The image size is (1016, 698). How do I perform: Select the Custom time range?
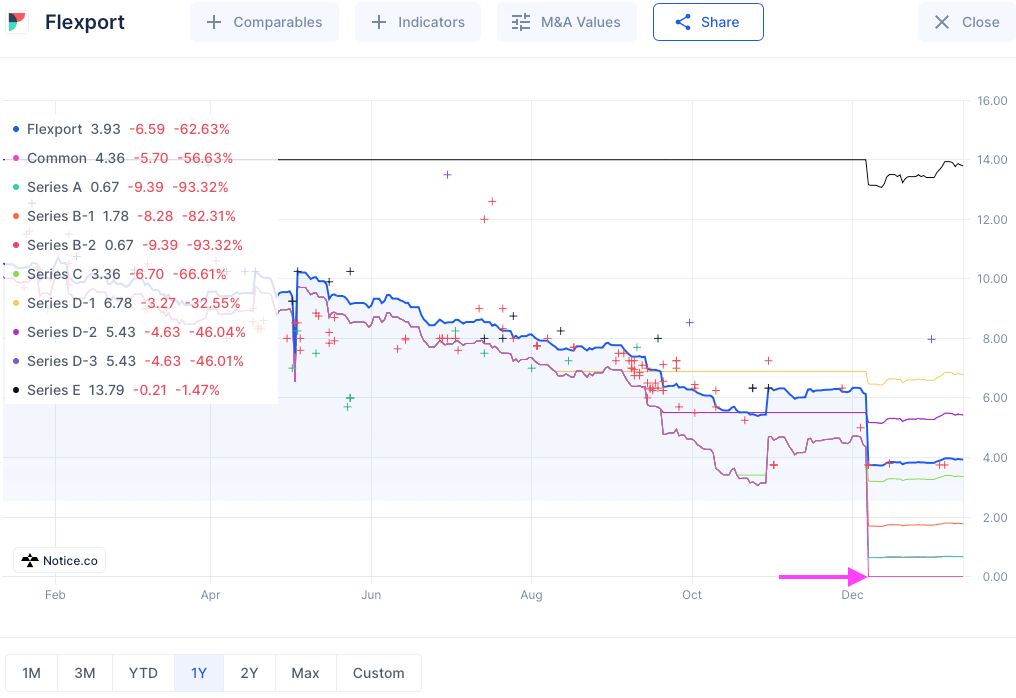click(378, 673)
